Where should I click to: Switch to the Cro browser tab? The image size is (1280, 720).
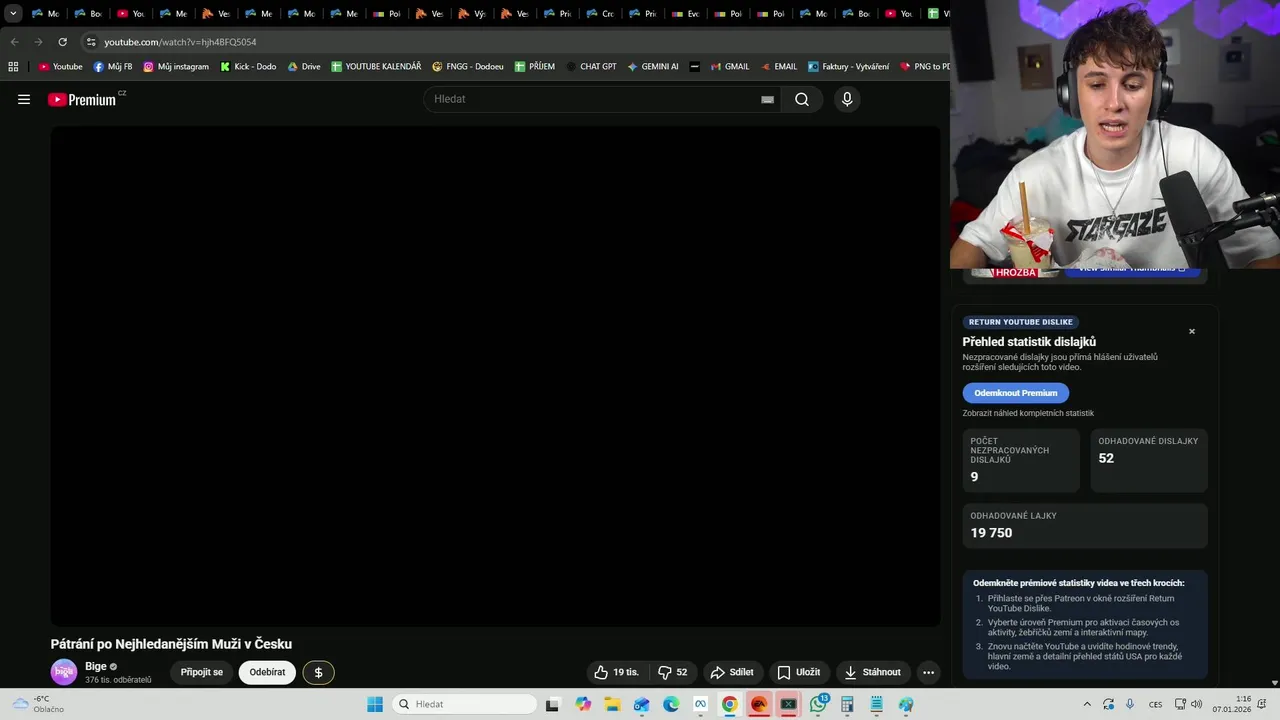[601, 13]
